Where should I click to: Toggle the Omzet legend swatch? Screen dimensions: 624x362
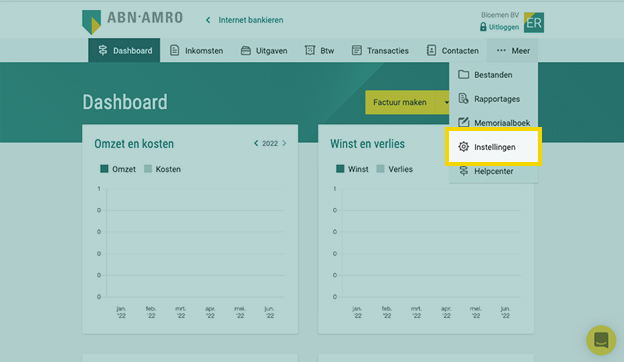tap(104, 169)
